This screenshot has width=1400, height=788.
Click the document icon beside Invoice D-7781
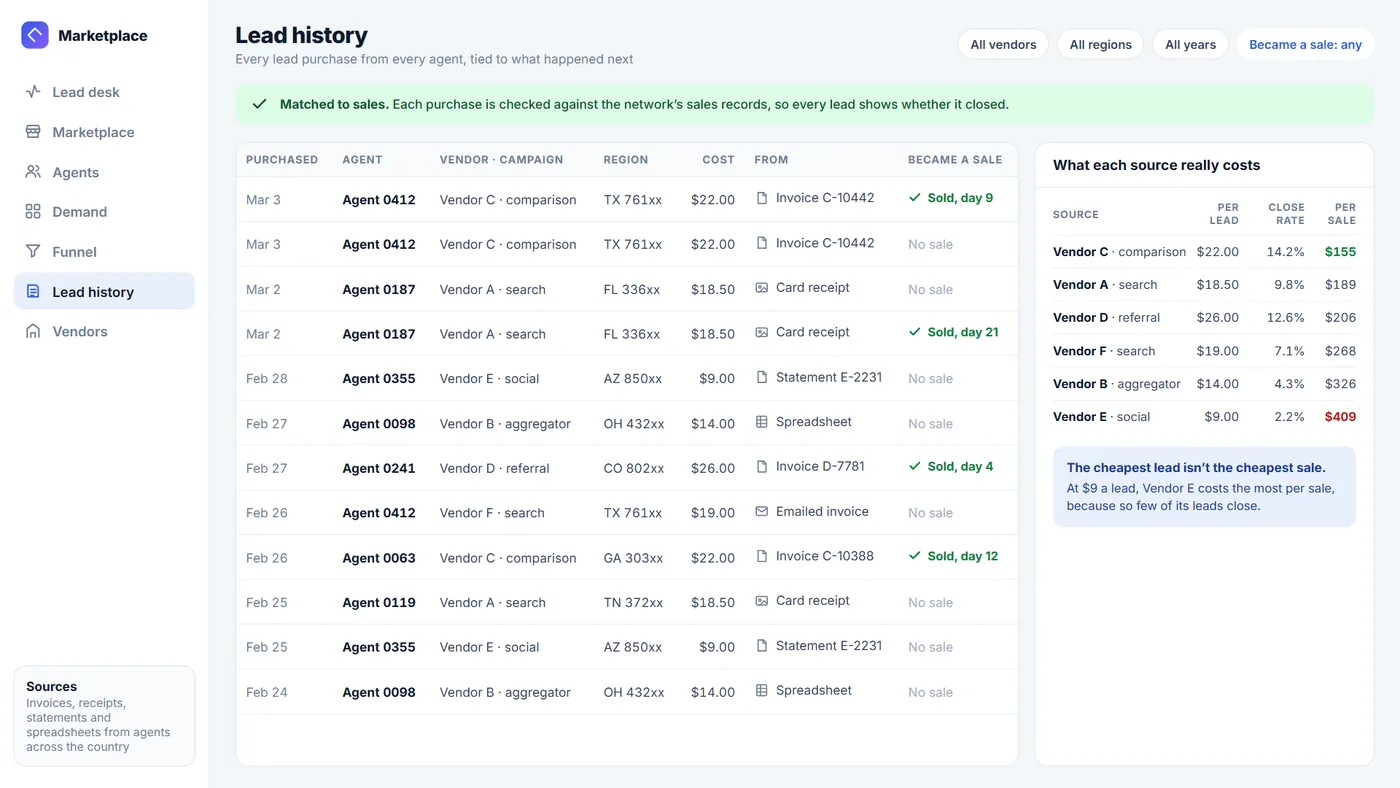pos(762,466)
